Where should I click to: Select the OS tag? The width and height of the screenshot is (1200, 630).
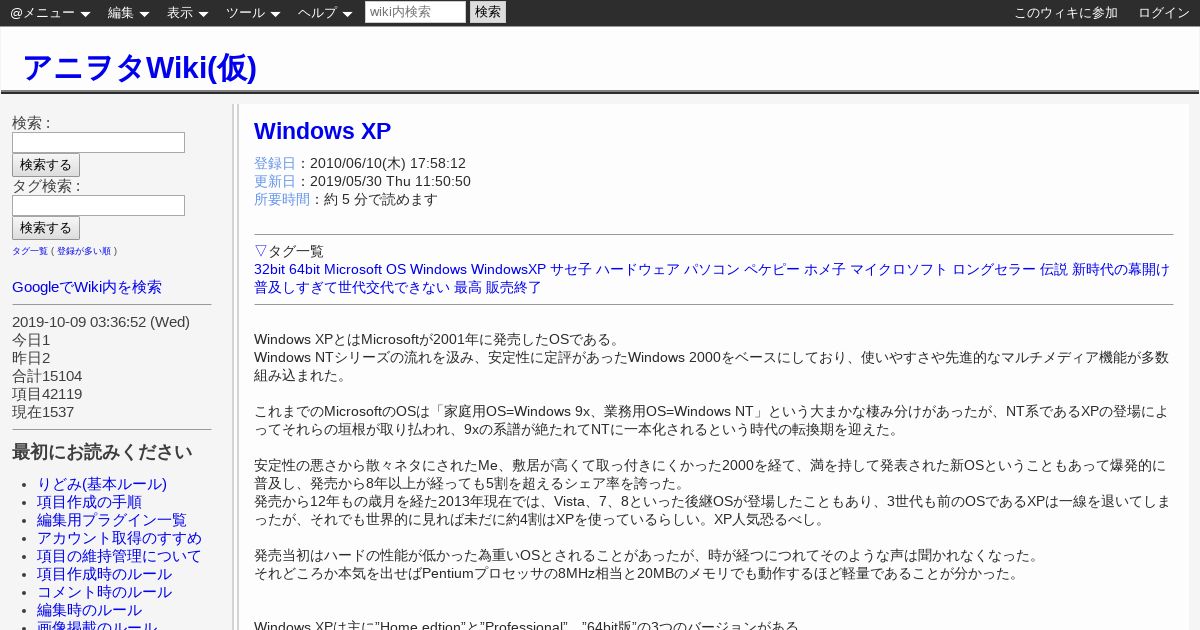(x=396, y=269)
